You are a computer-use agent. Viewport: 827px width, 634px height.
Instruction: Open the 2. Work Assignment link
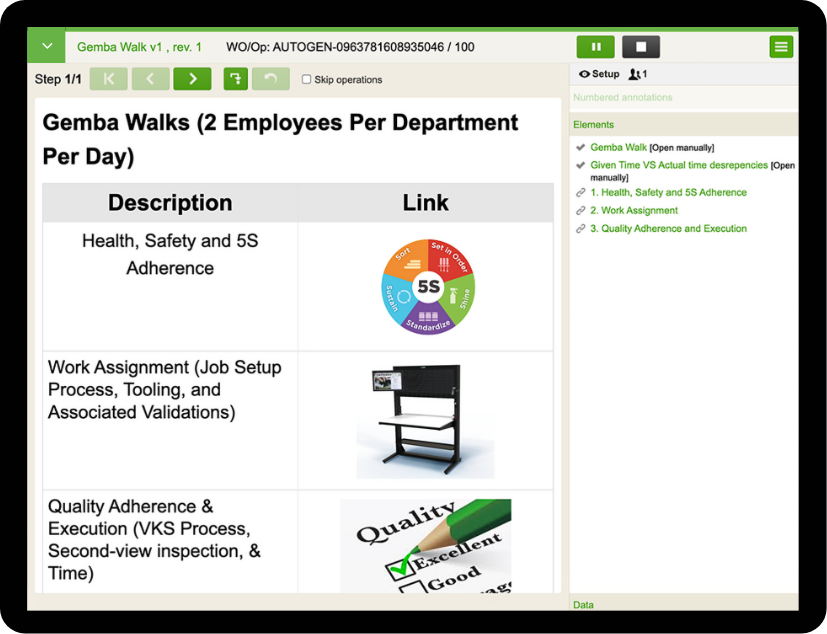tap(633, 210)
